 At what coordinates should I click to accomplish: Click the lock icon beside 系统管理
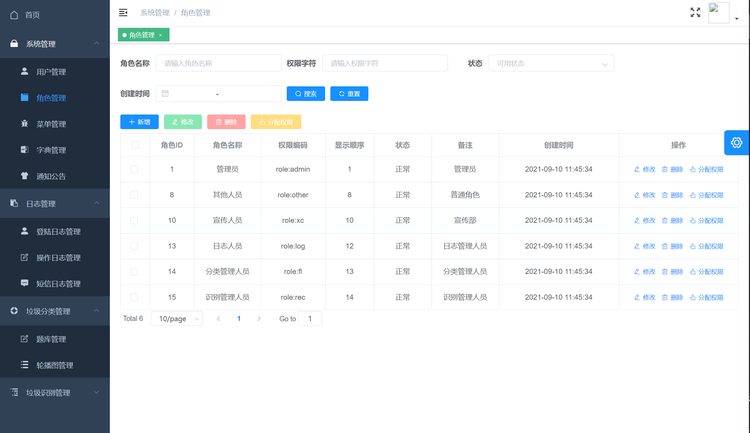[14, 44]
